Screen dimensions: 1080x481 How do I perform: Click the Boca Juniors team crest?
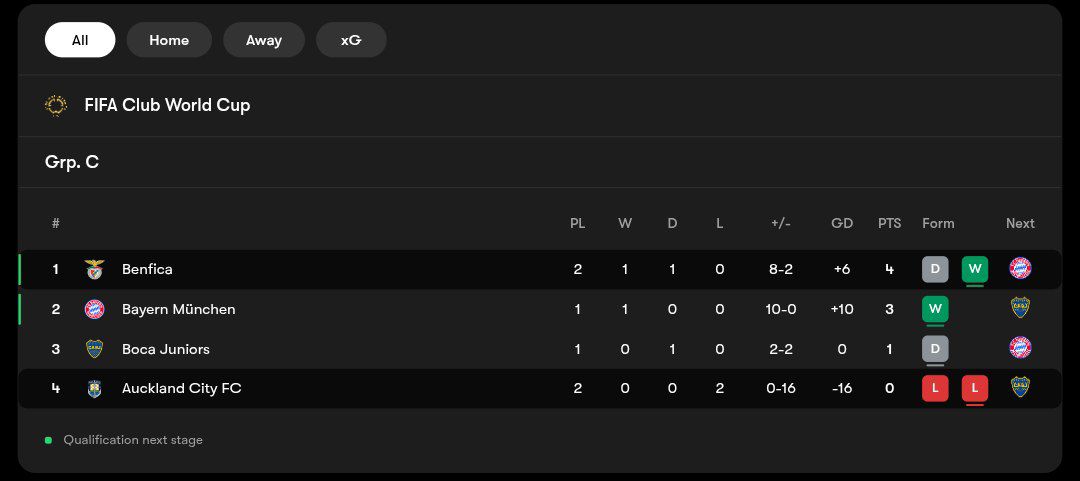click(94, 349)
